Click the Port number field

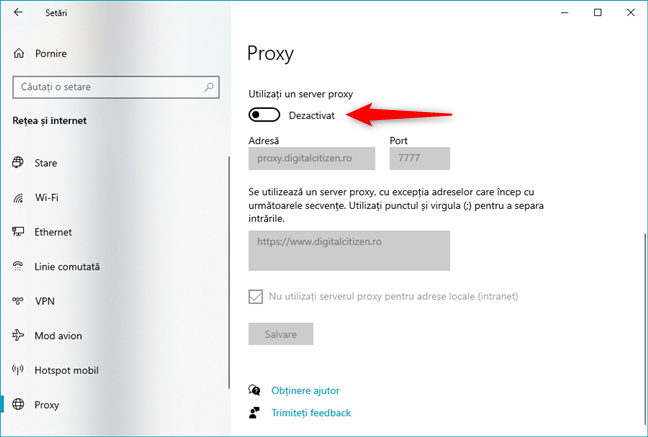coord(420,158)
